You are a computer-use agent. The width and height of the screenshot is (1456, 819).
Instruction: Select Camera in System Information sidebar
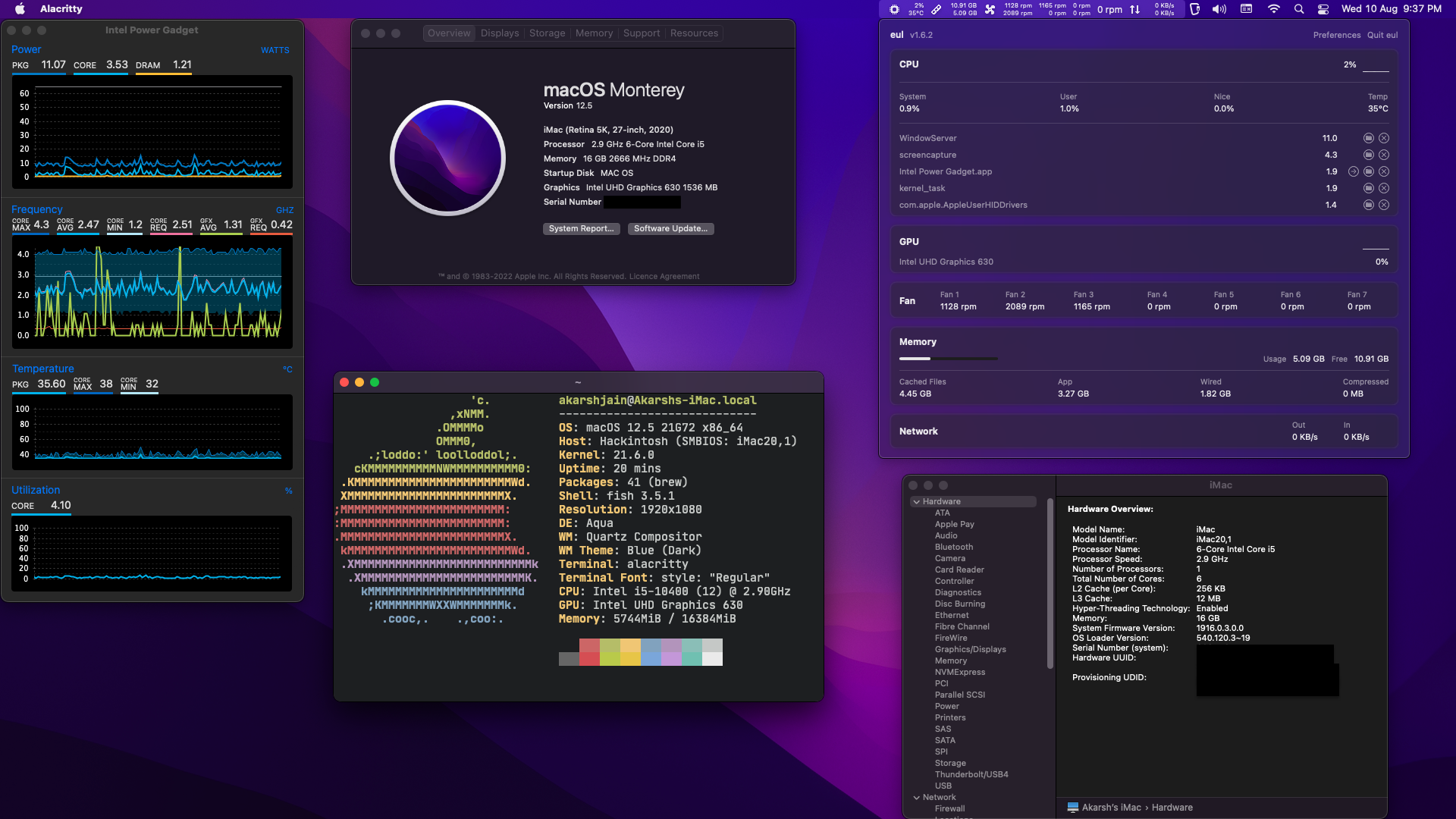click(950, 558)
